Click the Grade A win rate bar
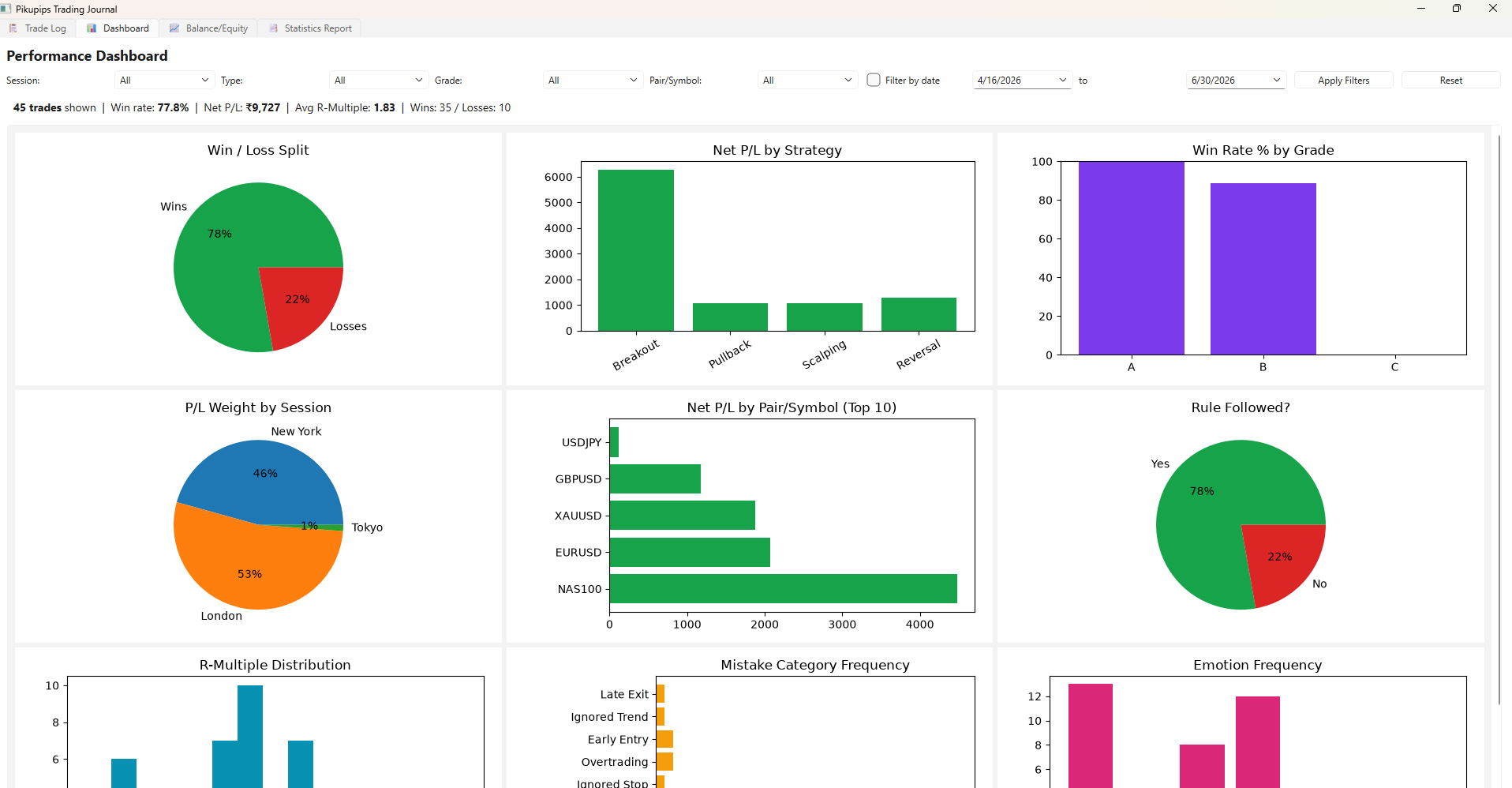Viewport: 1512px width, 788px height. [1132, 258]
